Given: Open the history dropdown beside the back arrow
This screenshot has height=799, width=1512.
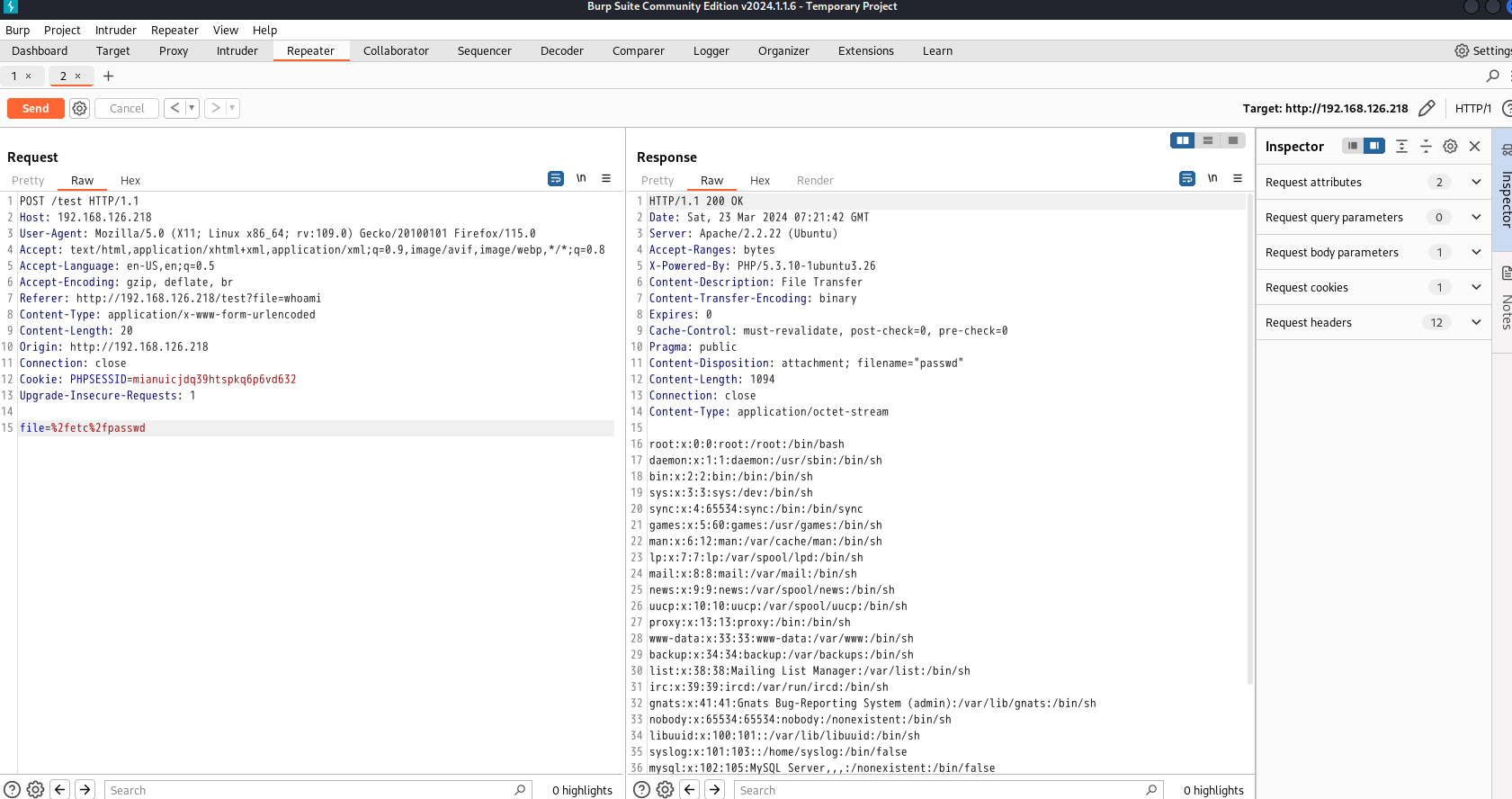Looking at the screenshot, I should (192, 108).
